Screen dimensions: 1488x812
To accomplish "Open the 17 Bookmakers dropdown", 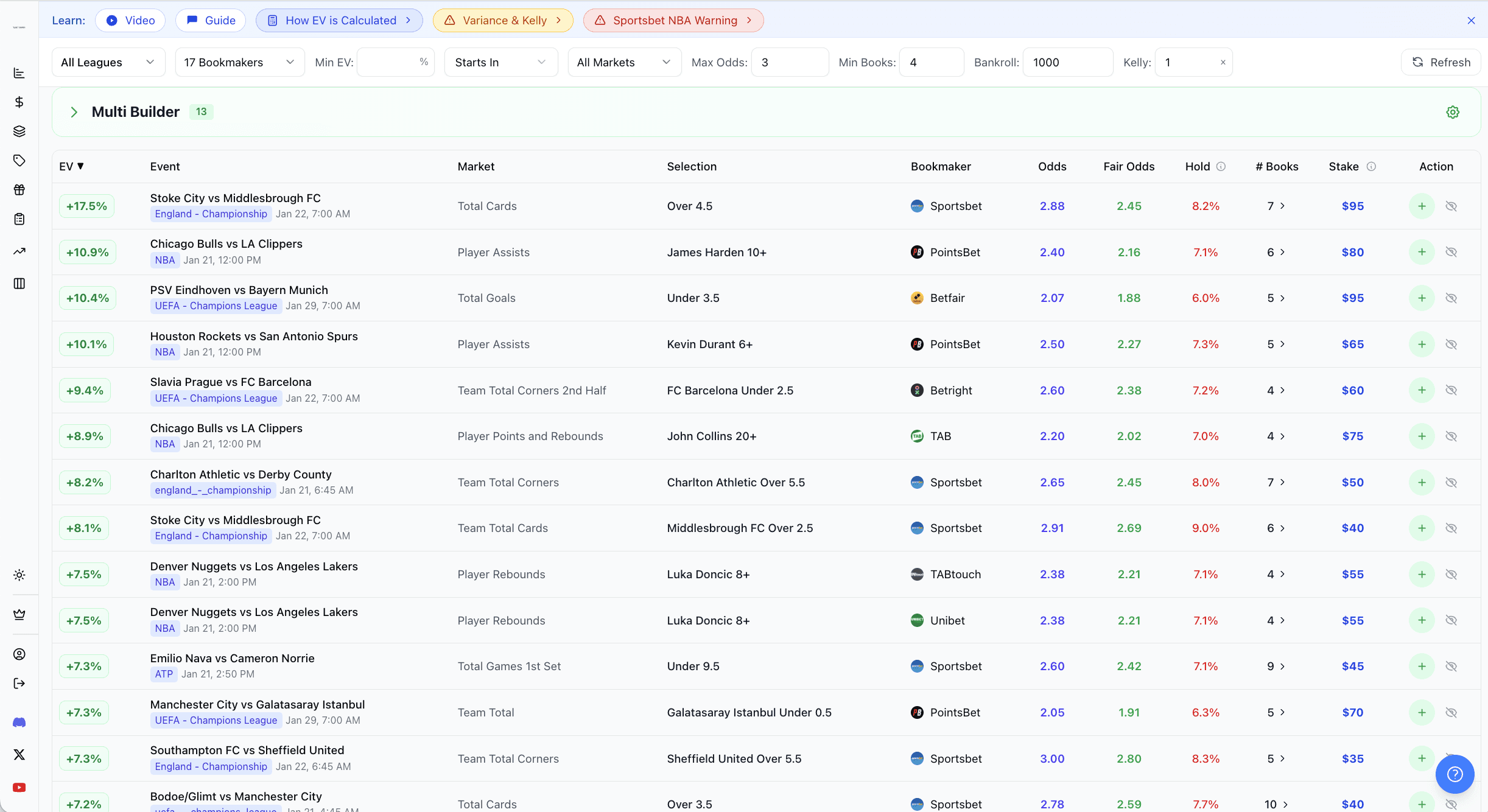I will pos(239,62).
